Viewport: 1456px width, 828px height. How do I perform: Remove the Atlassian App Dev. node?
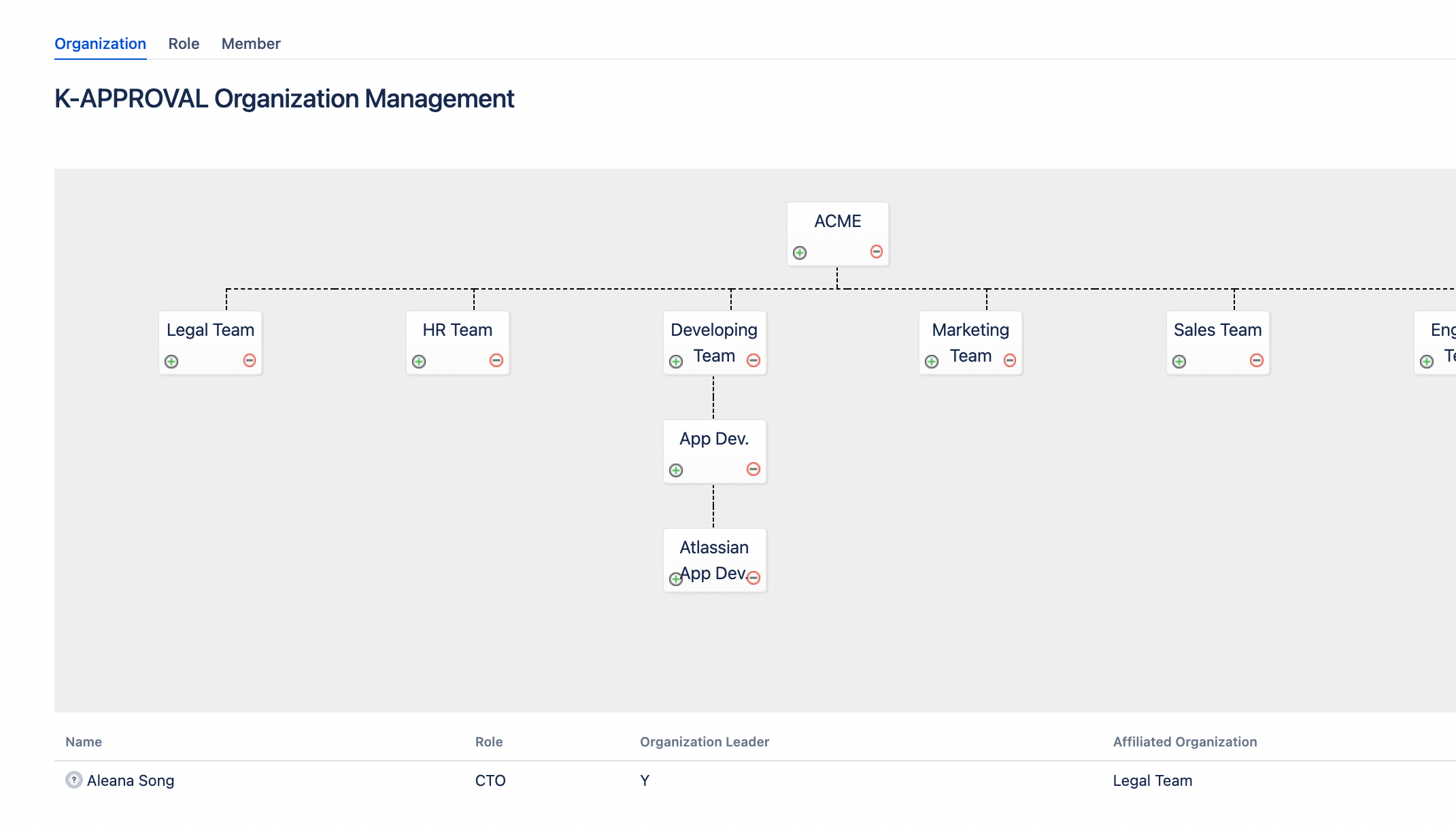click(754, 578)
